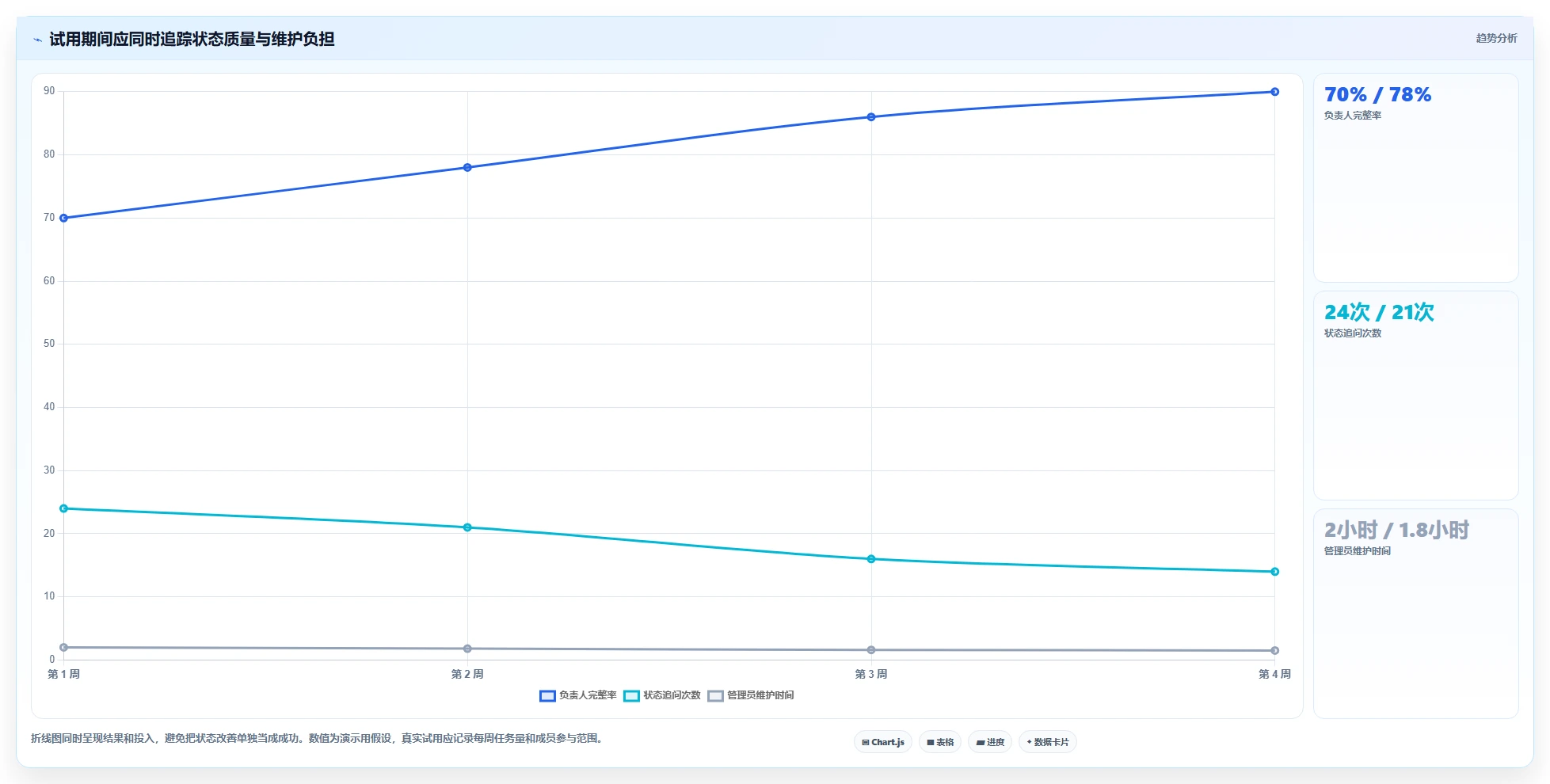Click the y-axis value 90
Screen dimensions: 1550x784
[49, 91]
